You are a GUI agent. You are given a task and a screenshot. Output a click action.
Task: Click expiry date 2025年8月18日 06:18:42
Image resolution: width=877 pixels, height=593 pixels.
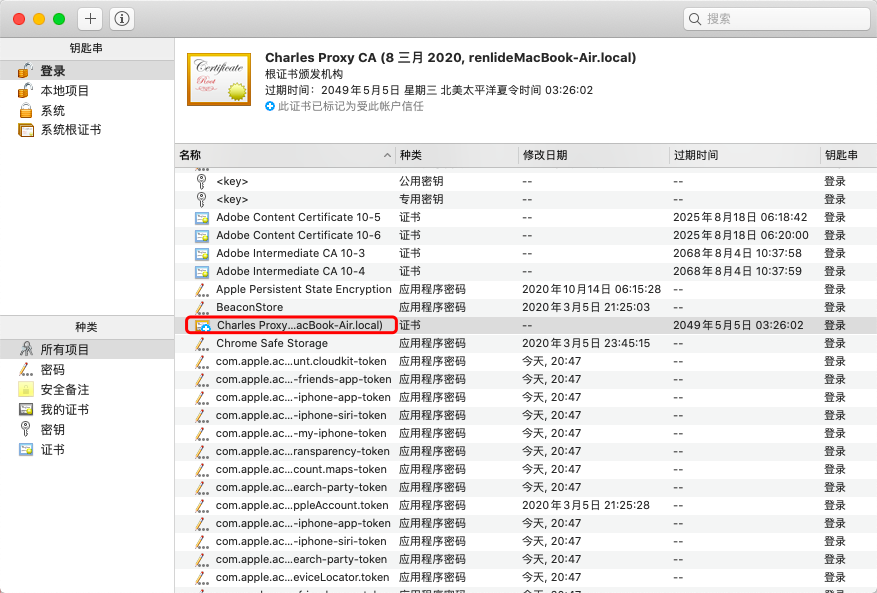click(x=740, y=217)
